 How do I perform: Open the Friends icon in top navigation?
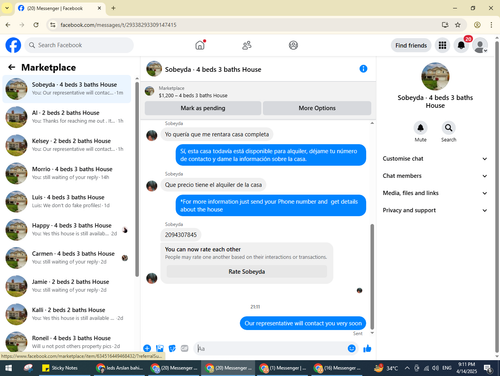click(x=247, y=45)
